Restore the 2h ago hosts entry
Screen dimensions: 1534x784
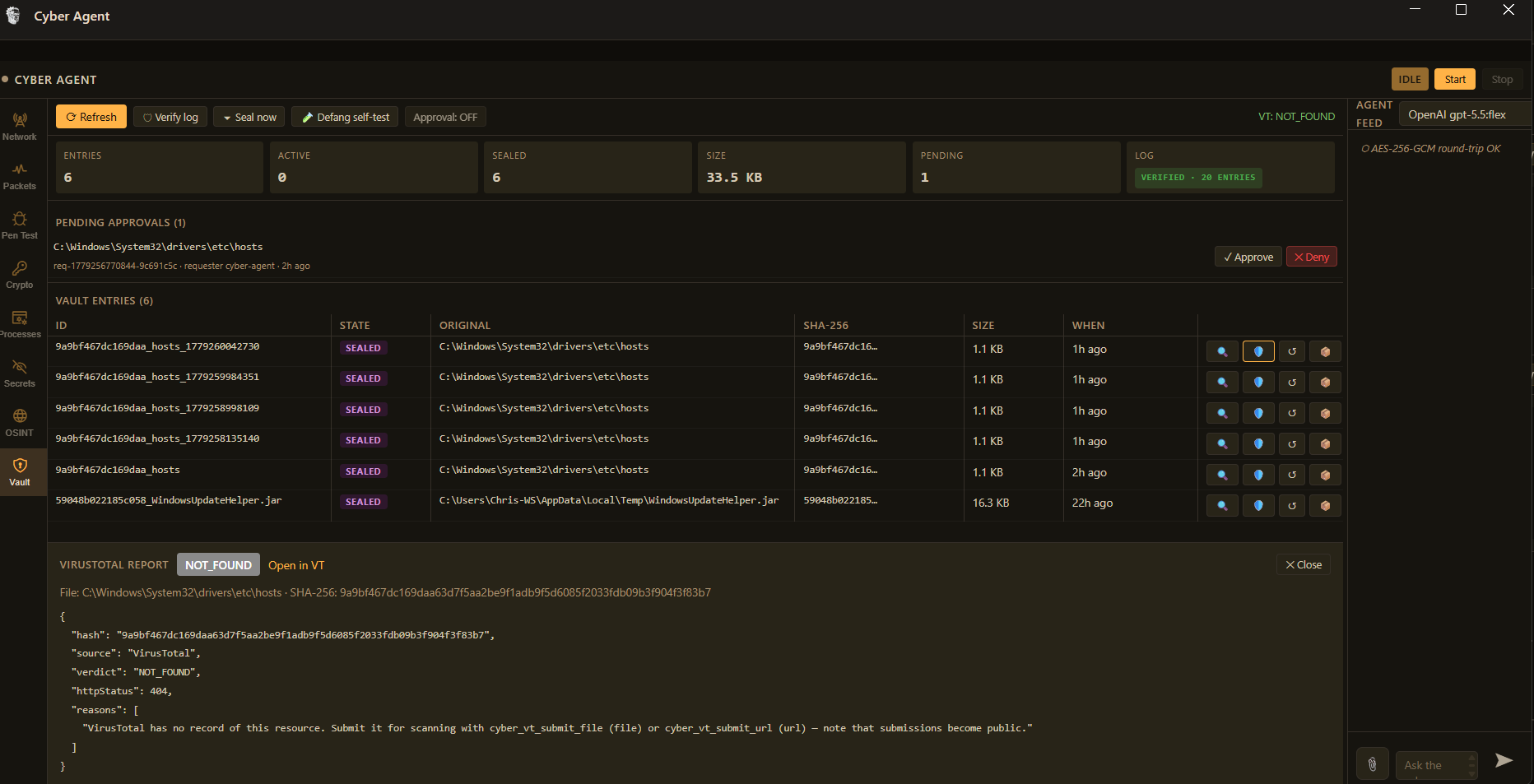pos(1292,475)
